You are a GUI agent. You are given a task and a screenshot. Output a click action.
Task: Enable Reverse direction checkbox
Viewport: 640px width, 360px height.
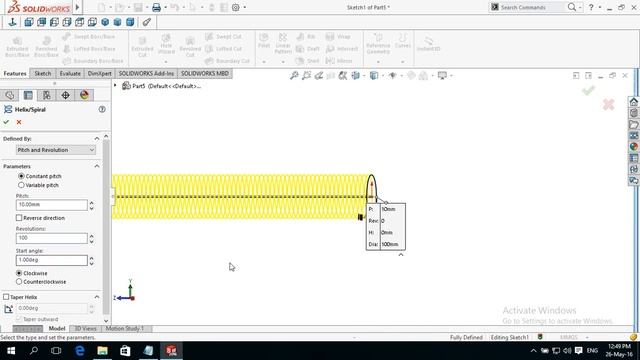pyautogui.click(x=19, y=218)
